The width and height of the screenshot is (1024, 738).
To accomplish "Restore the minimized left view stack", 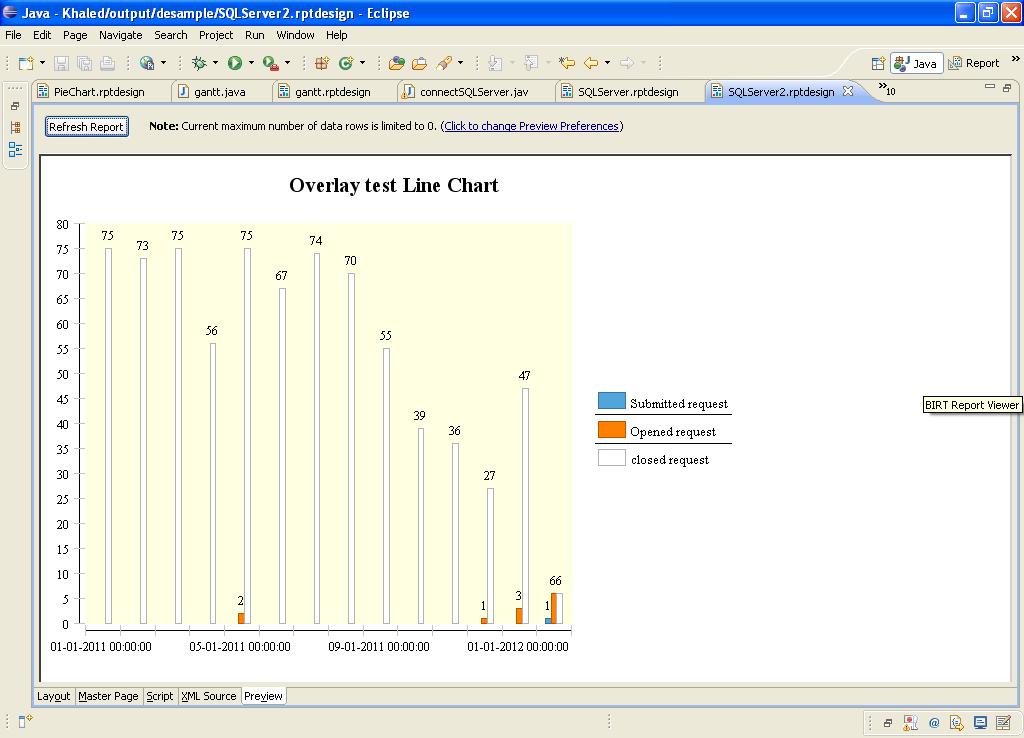I will [x=15, y=106].
